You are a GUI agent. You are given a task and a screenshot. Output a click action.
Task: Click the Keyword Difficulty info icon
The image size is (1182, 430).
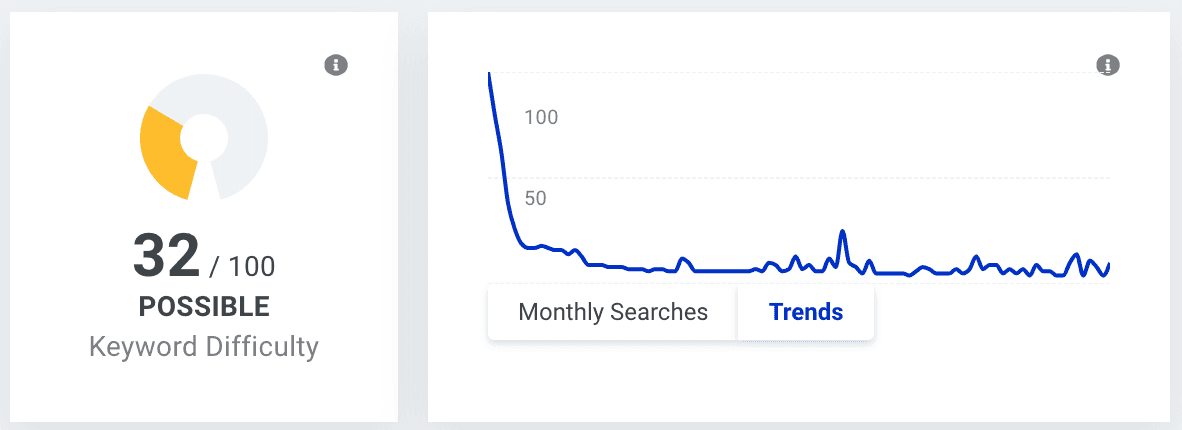[x=336, y=65]
